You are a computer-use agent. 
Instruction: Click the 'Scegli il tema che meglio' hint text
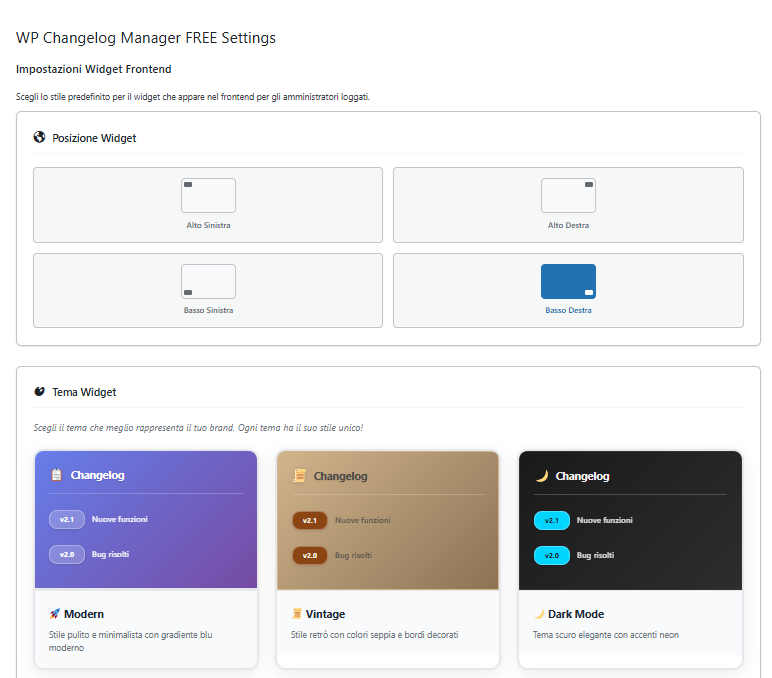click(x=198, y=427)
